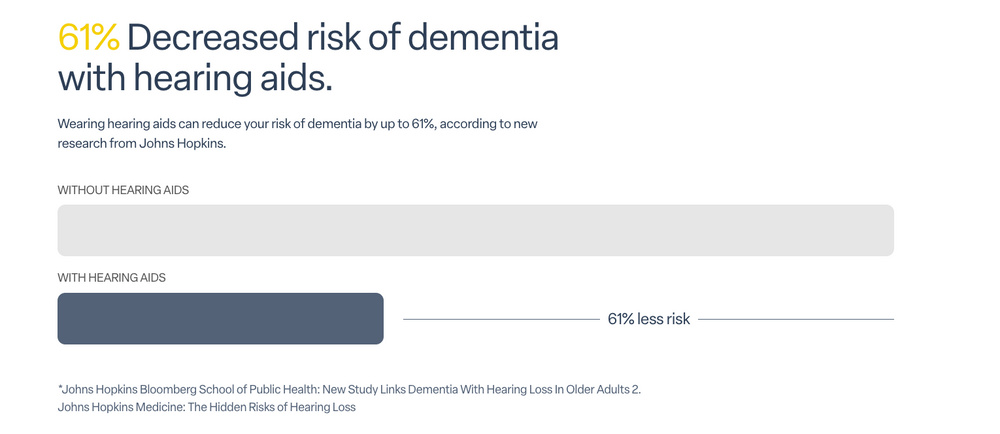Click 'according to new' in the paragraph
This screenshot has height=434, width=1000.
point(490,124)
